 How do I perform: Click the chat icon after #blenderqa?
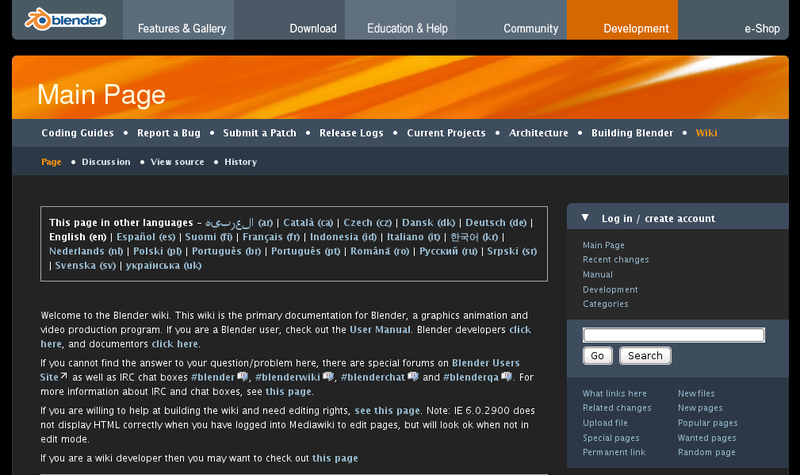(507, 377)
